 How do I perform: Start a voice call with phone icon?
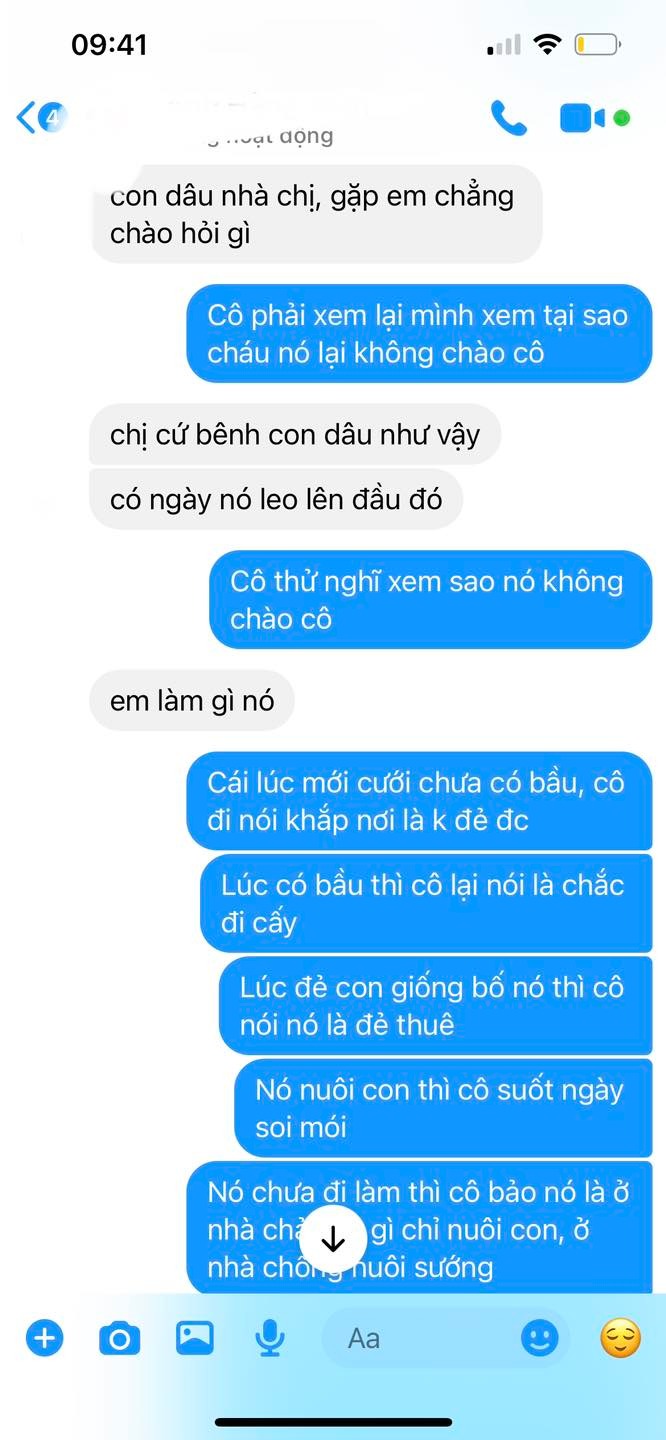[x=509, y=118]
